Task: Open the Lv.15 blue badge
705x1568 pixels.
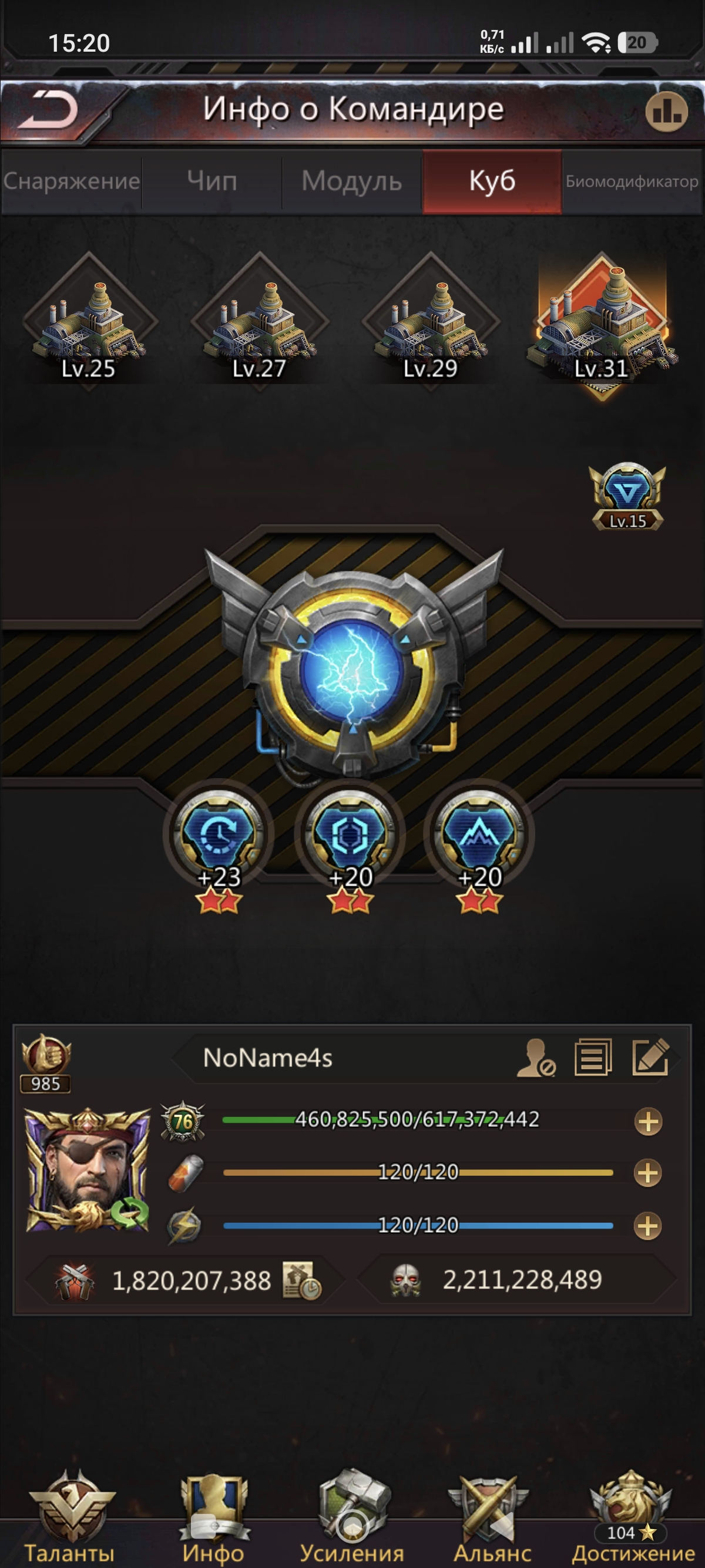Action: (x=626, y=496)
